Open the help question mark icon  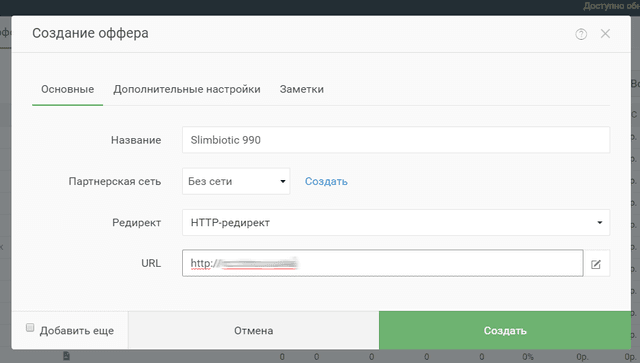click(x=581, y=34)
